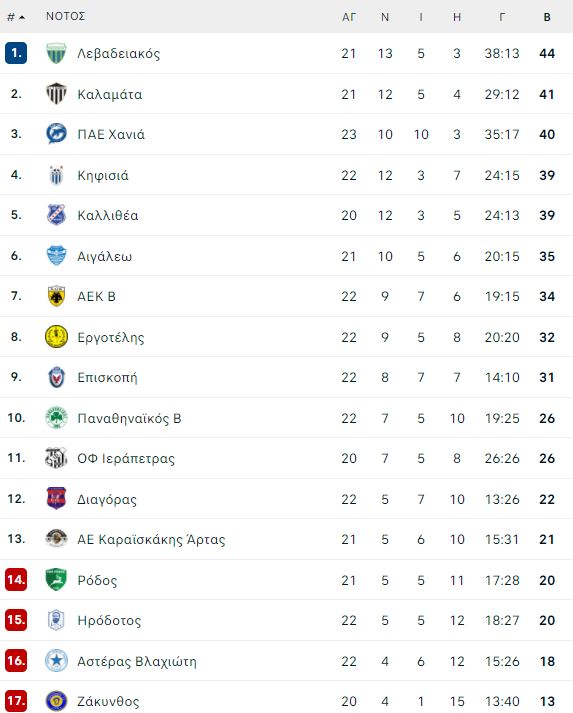Click the blue position 1 badge
573x713 pixels.
(16, 53)
